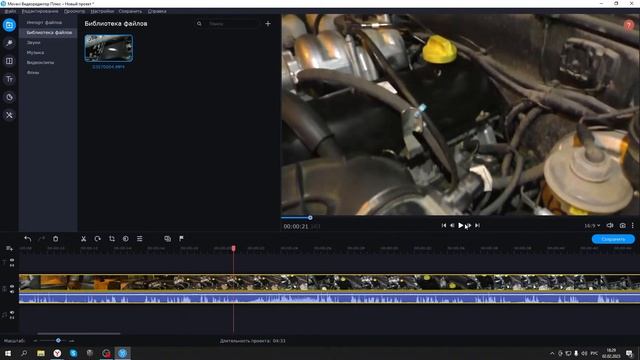Open the Сохранить menu in menu bar

[130, 11]
